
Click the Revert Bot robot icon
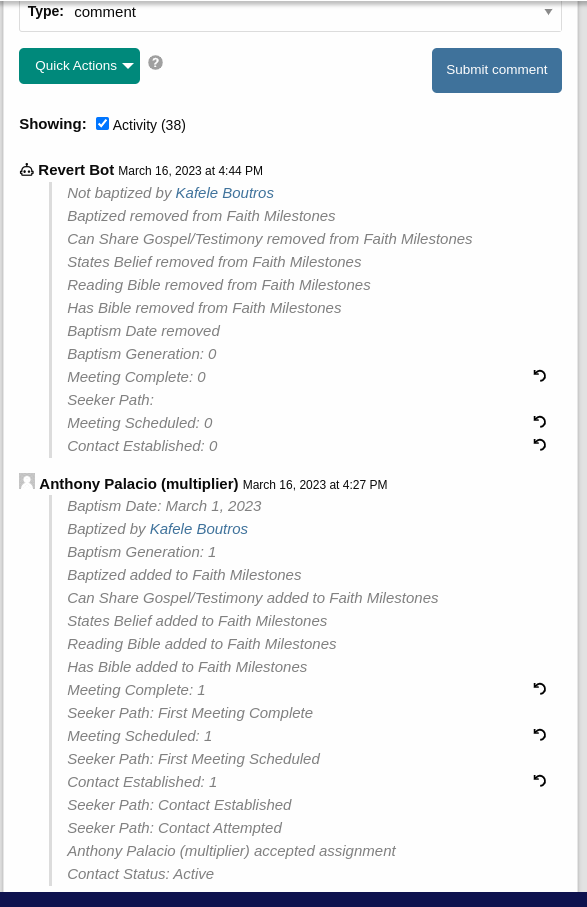click(x=27, y=170)
